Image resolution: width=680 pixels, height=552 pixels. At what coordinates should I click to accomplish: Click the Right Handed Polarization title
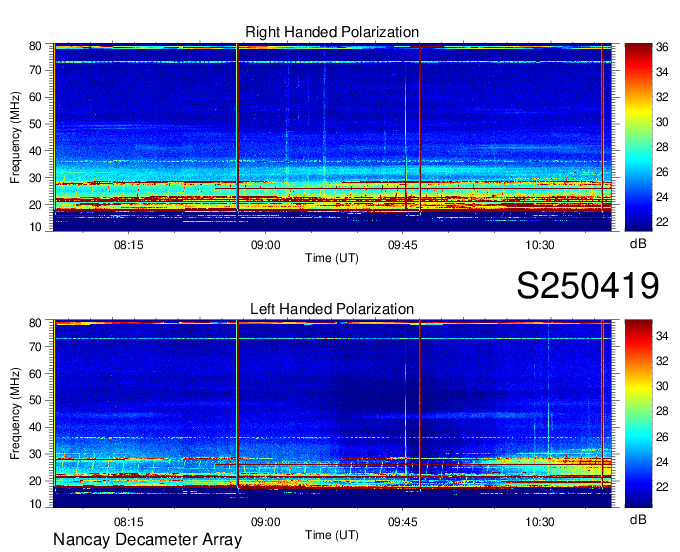click(332, 32)
